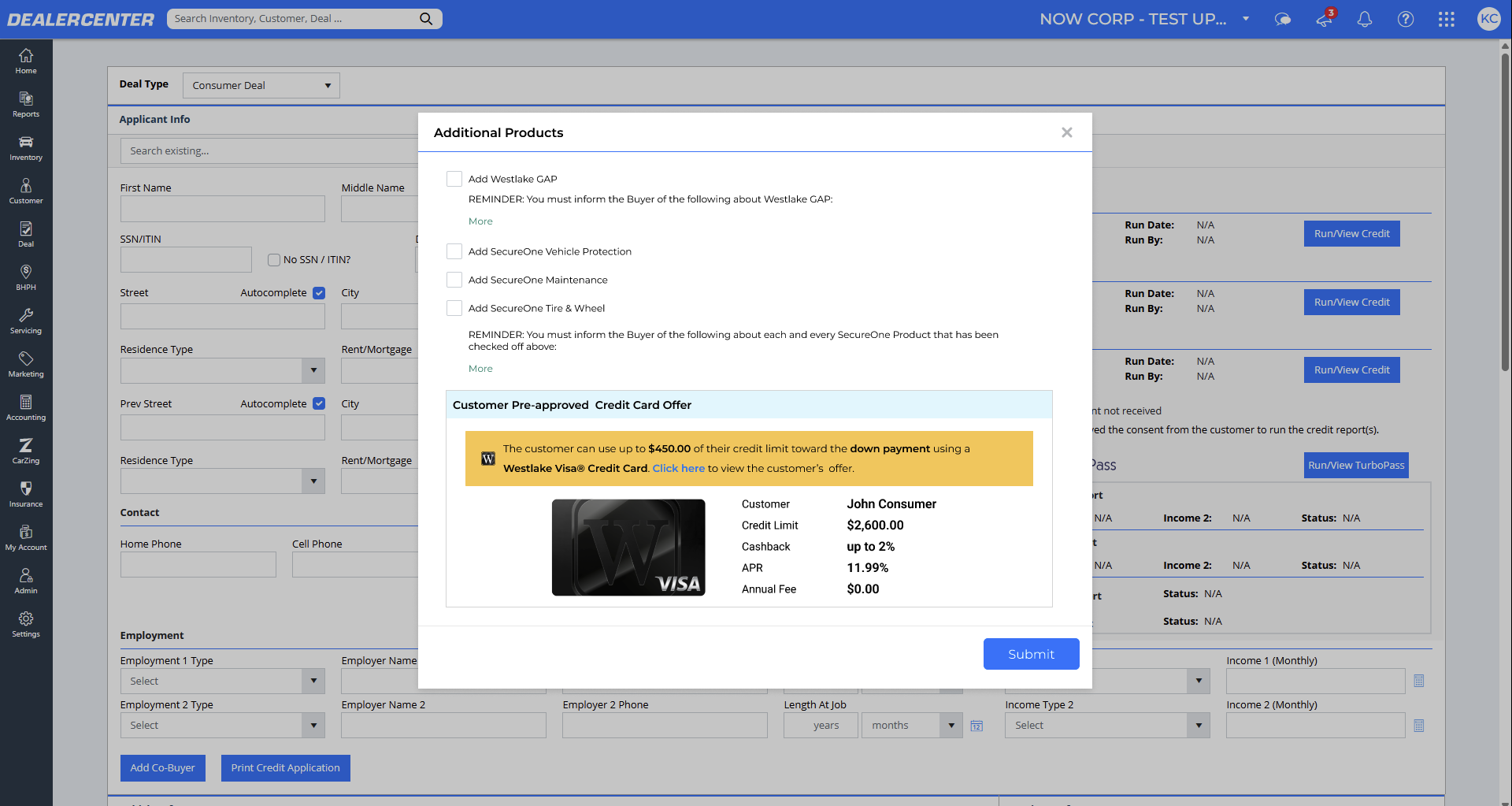
Task: Expand More under SecureOne reminder
Action: point(480,369)
